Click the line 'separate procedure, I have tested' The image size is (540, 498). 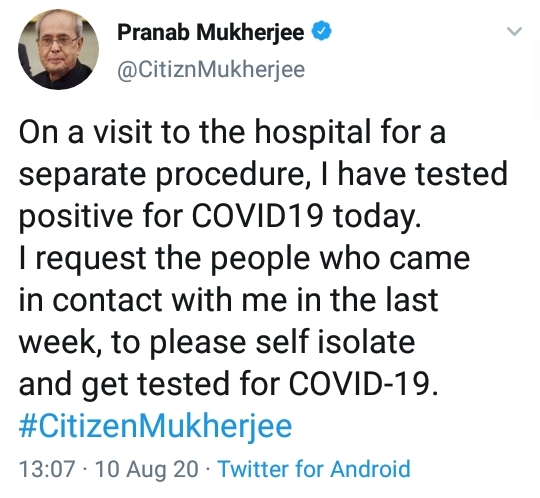[x=263, y=175]
